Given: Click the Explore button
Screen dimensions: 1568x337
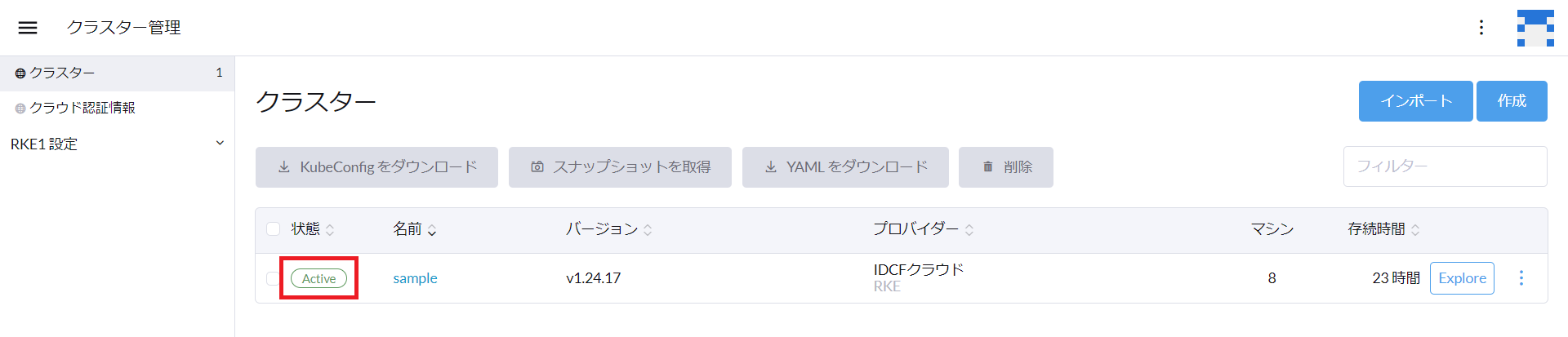Looking at the screenshot, I should [x=1462, y=278].
